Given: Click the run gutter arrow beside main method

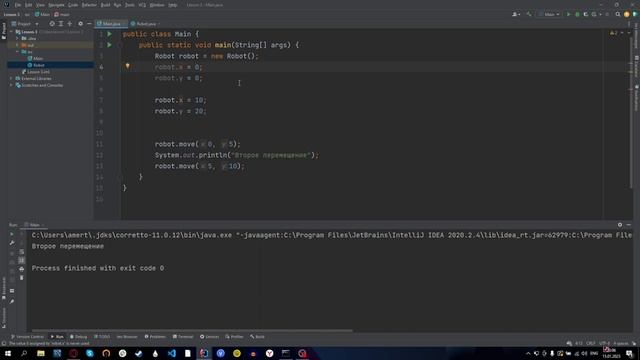Looking at the screenshot, I should click(109, 45).
